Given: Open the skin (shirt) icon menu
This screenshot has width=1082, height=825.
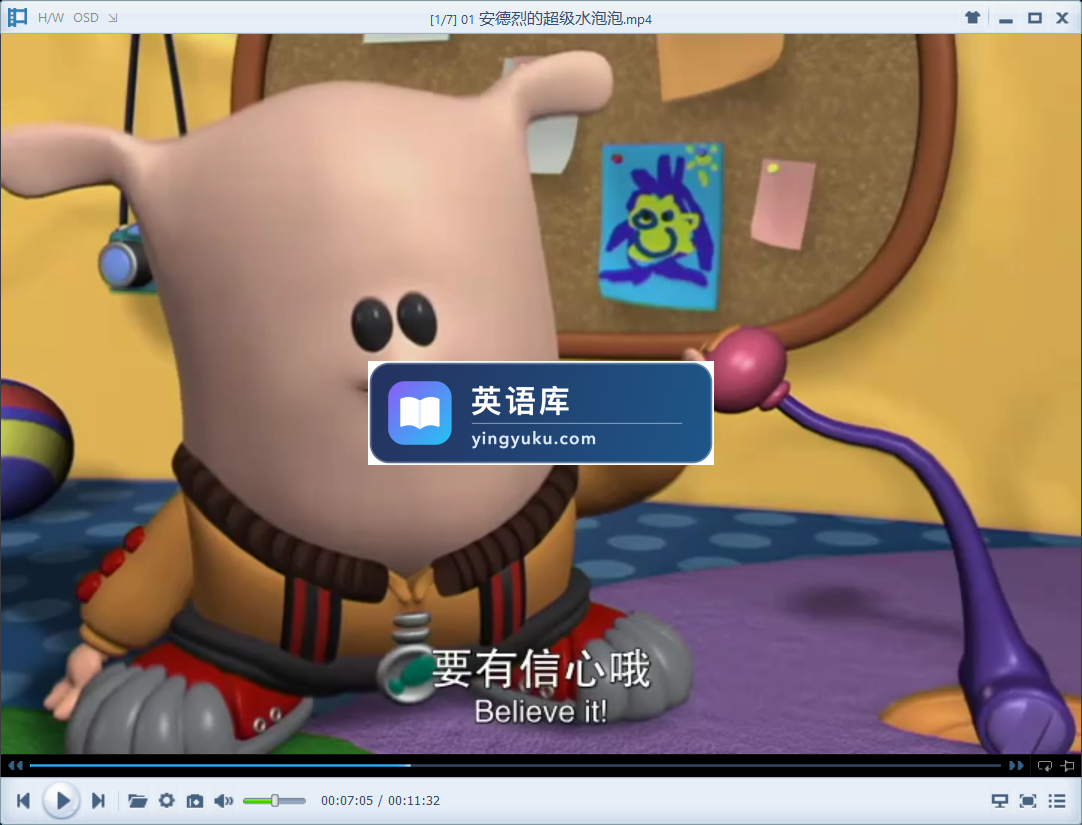Looking at the screenshot, I should pos(972,18).
